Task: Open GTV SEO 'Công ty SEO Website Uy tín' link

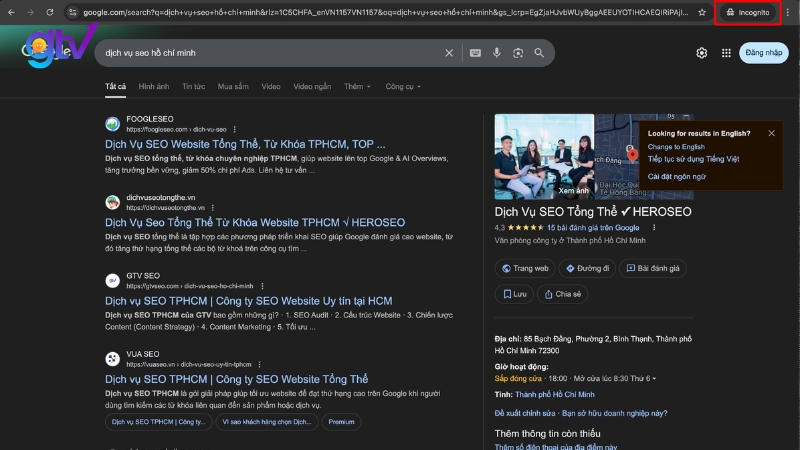Action: click(x=248, y=301)
